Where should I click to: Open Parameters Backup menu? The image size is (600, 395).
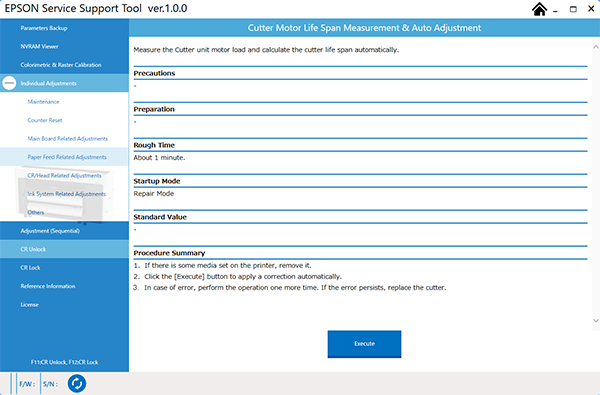point(64,28)
